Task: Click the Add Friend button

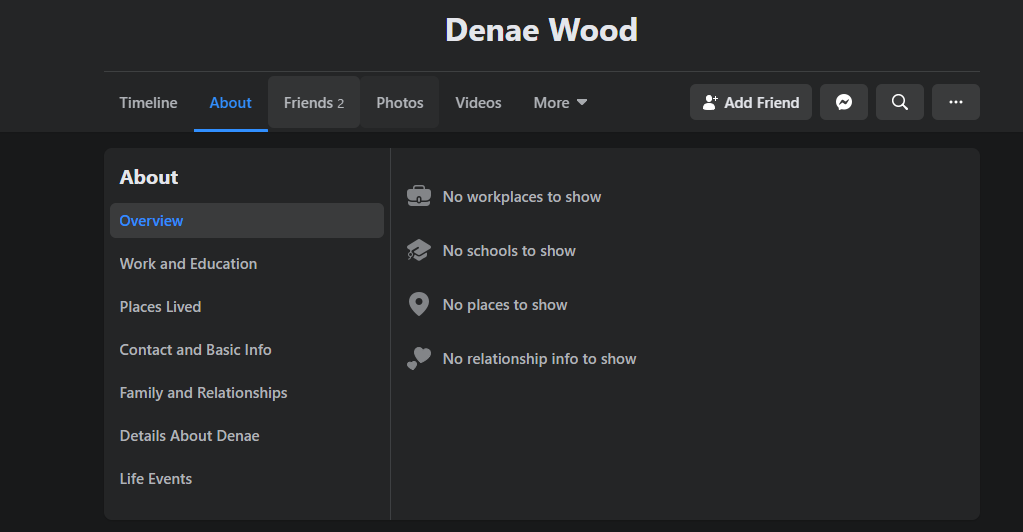Action: pyautogui.click(x=751, y=102)
